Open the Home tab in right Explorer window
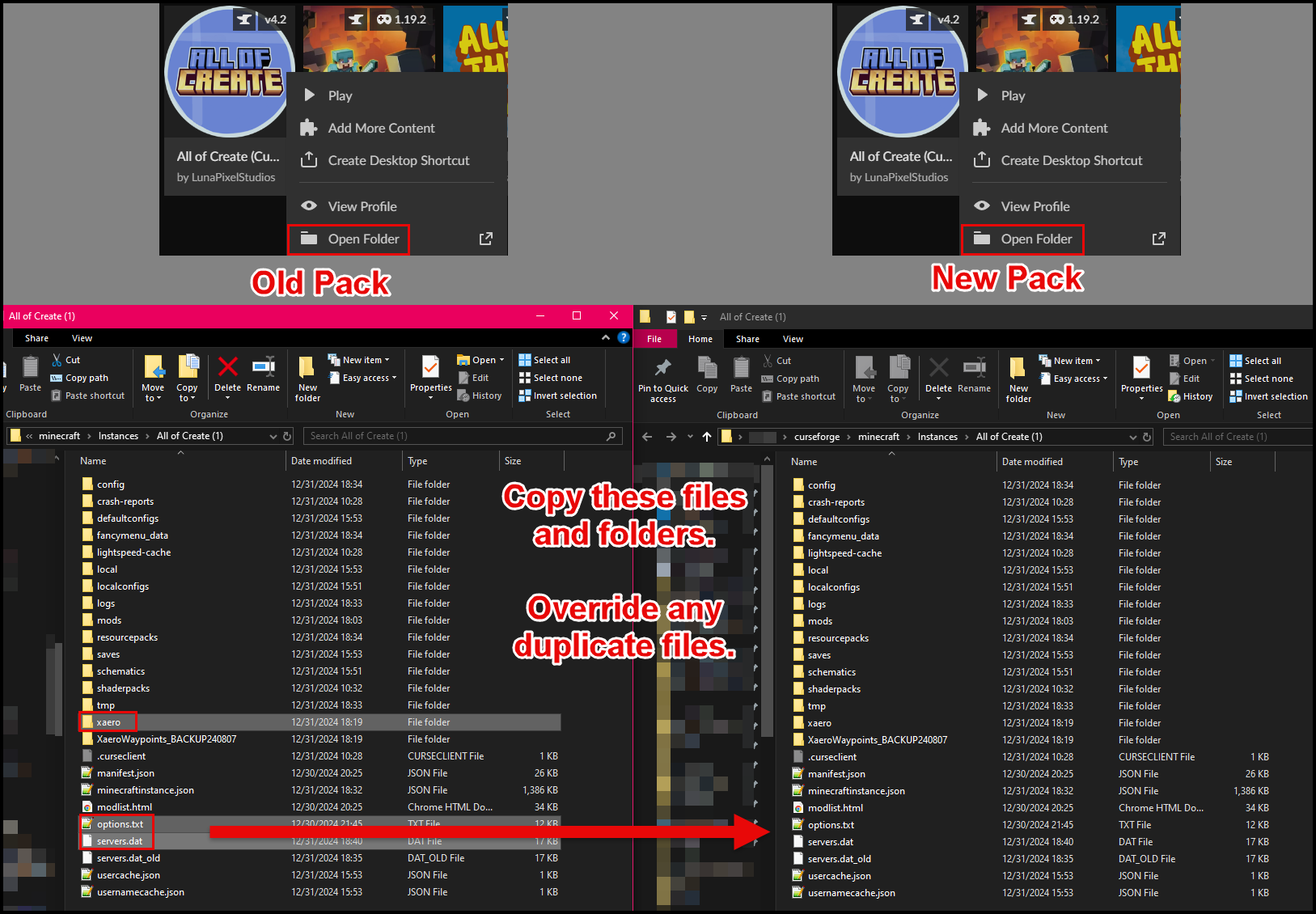 point(700,339)
